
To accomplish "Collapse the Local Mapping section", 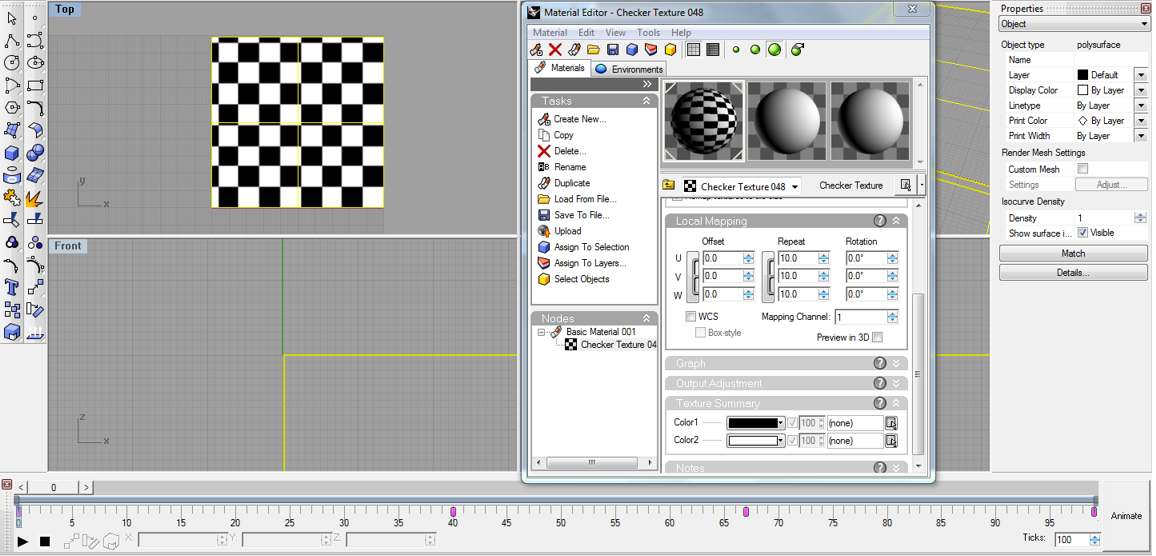I will [896, 220].
